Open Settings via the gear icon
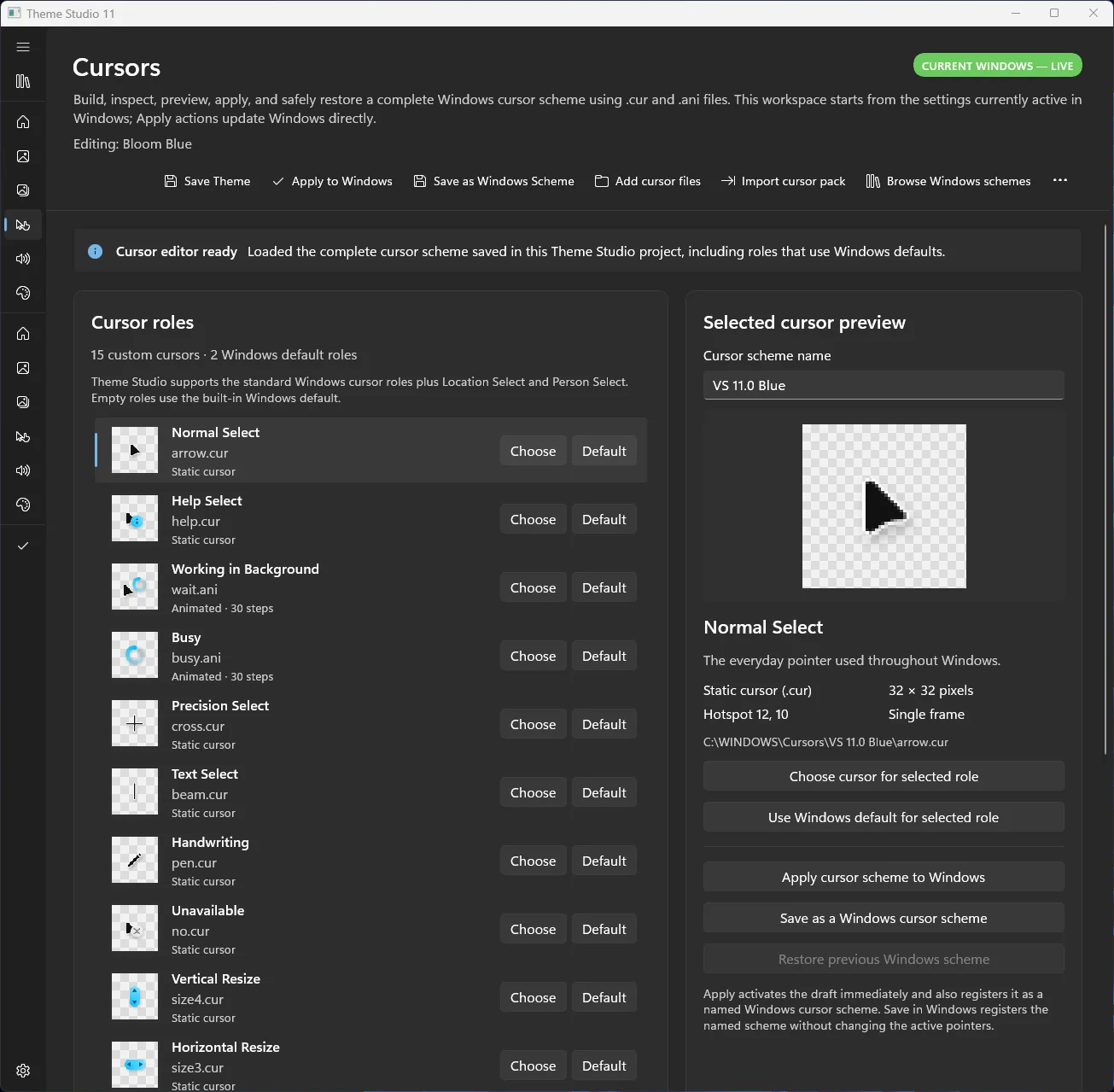 [23, 1071]
